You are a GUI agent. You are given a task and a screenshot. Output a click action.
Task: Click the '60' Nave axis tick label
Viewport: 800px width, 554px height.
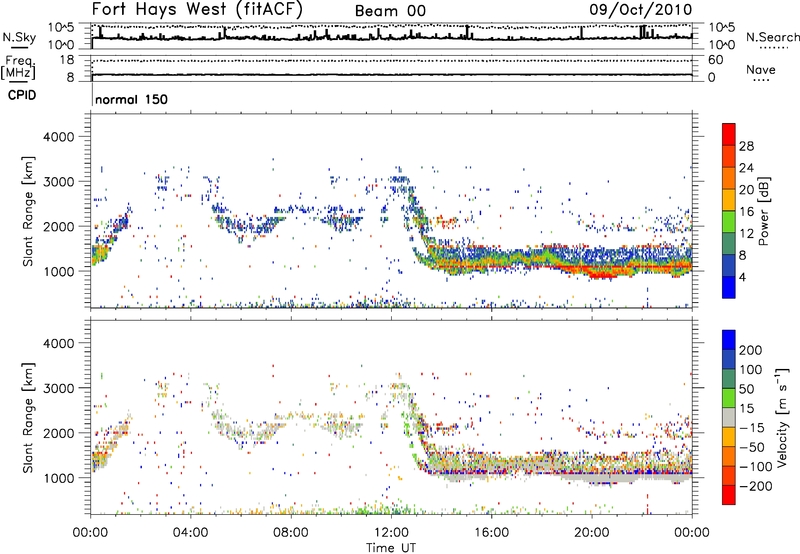coord(715,60)
